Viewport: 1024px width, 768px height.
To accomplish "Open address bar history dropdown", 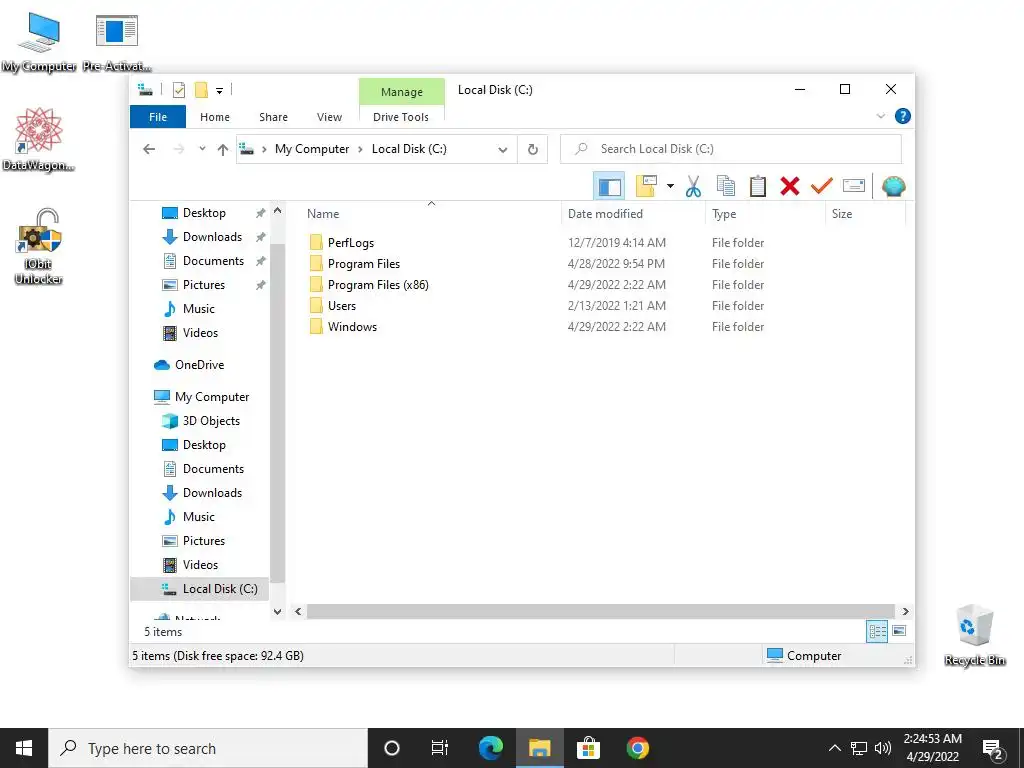I will click(502, 150).
